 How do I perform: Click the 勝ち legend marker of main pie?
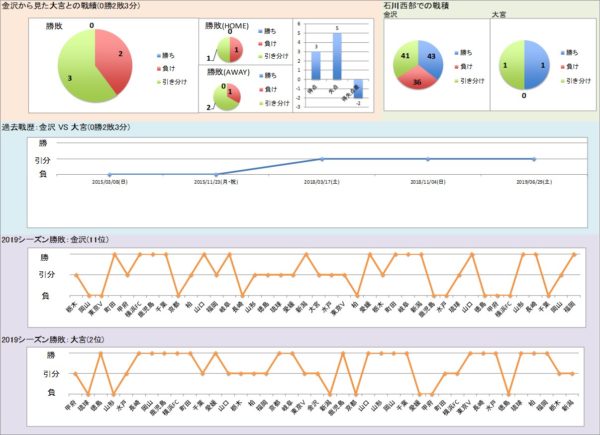(x=162, y=54)
